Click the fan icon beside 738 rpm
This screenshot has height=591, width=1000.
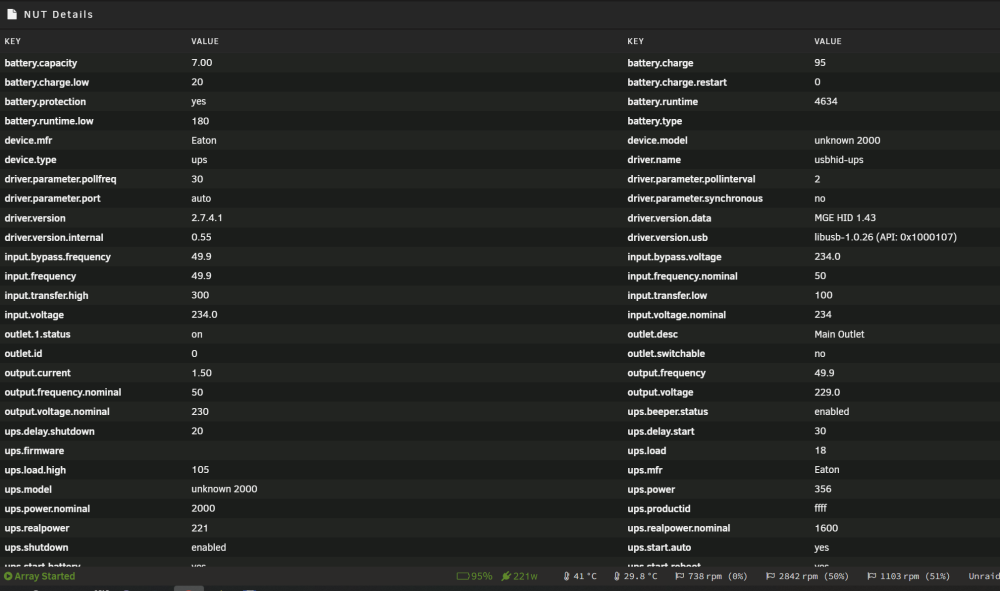click(x=680, y=576)
